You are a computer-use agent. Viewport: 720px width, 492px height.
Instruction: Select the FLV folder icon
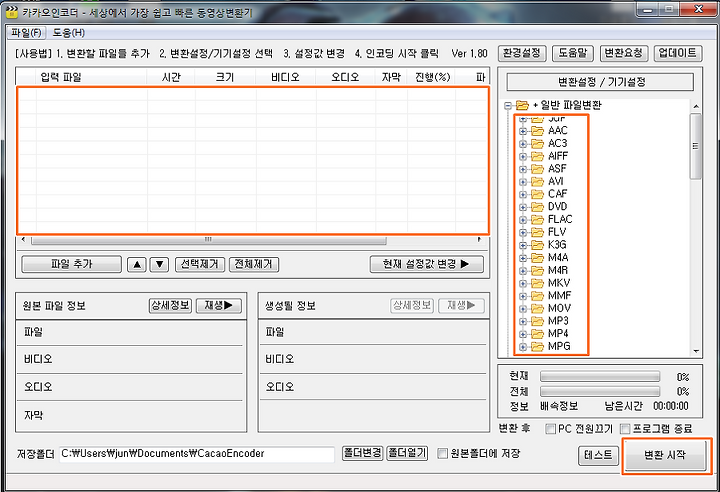tap(537, 232)
